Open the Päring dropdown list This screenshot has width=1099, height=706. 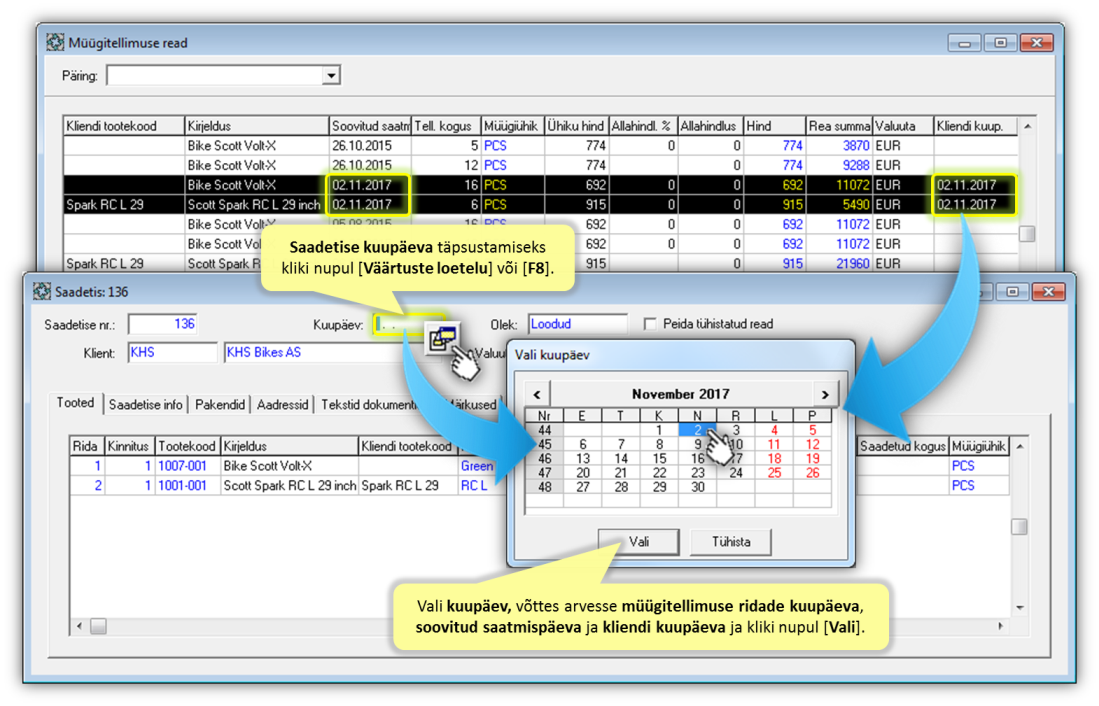coord(331,76)
